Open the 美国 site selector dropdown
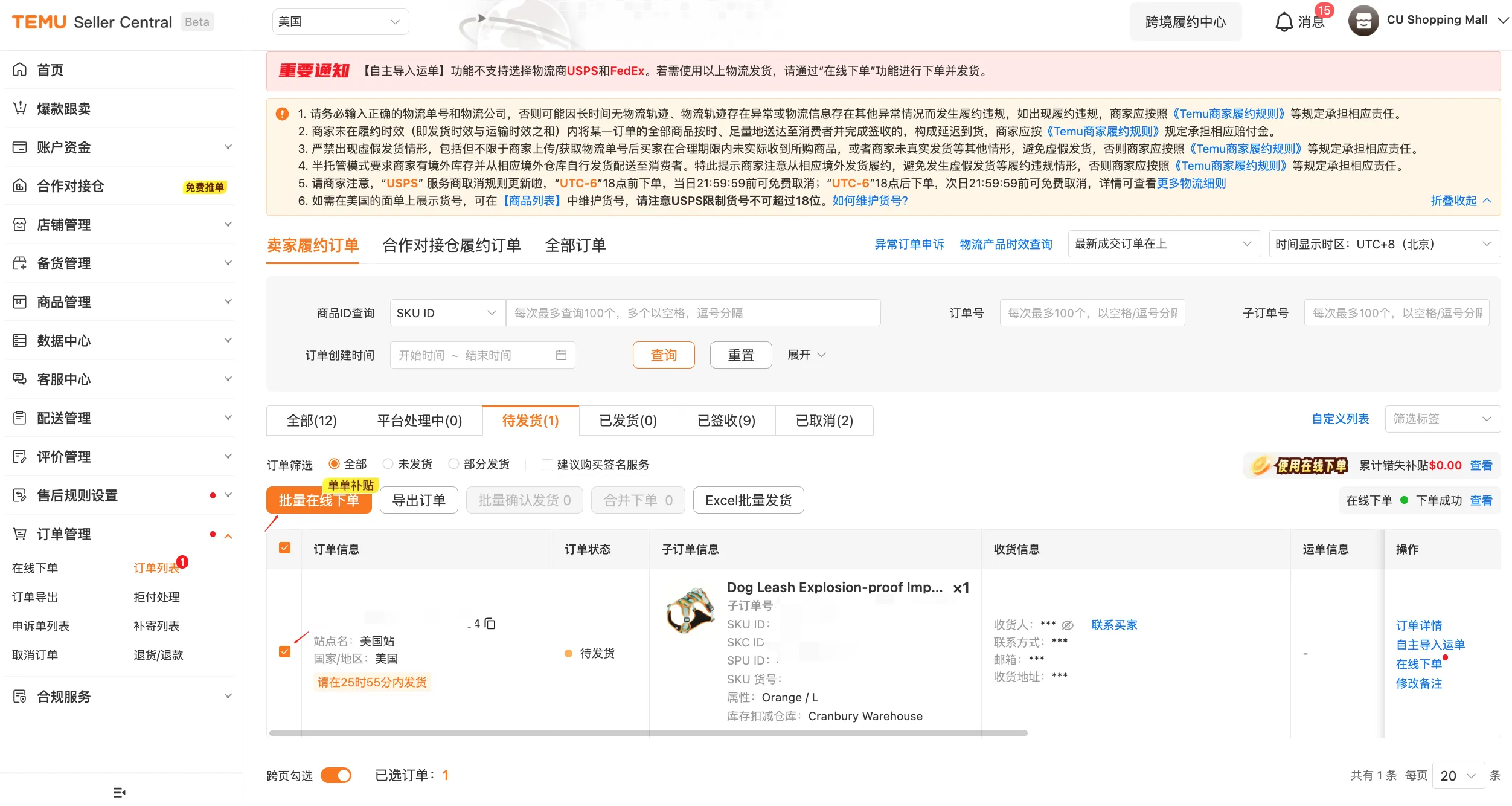 340,22
